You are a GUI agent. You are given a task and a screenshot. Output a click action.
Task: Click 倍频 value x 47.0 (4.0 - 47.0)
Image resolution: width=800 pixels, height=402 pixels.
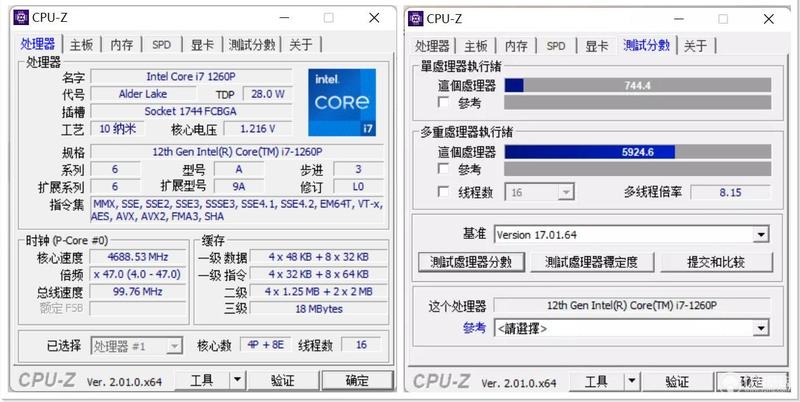point(138,274)
